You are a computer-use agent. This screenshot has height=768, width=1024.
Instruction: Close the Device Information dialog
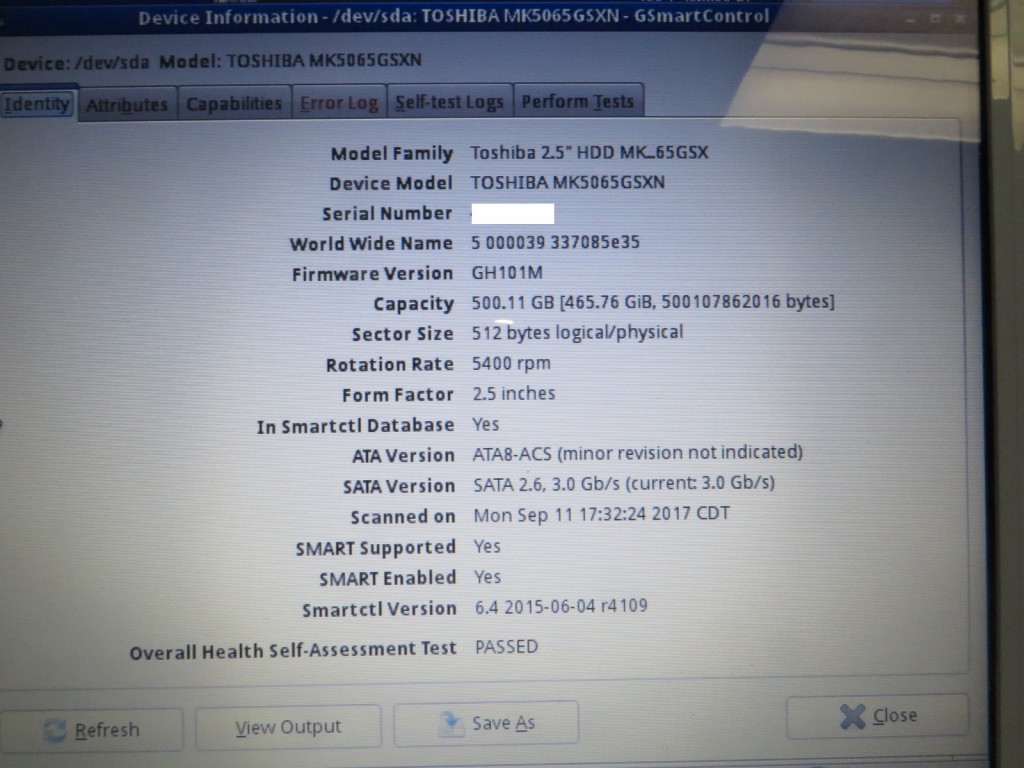coord(877,716)
